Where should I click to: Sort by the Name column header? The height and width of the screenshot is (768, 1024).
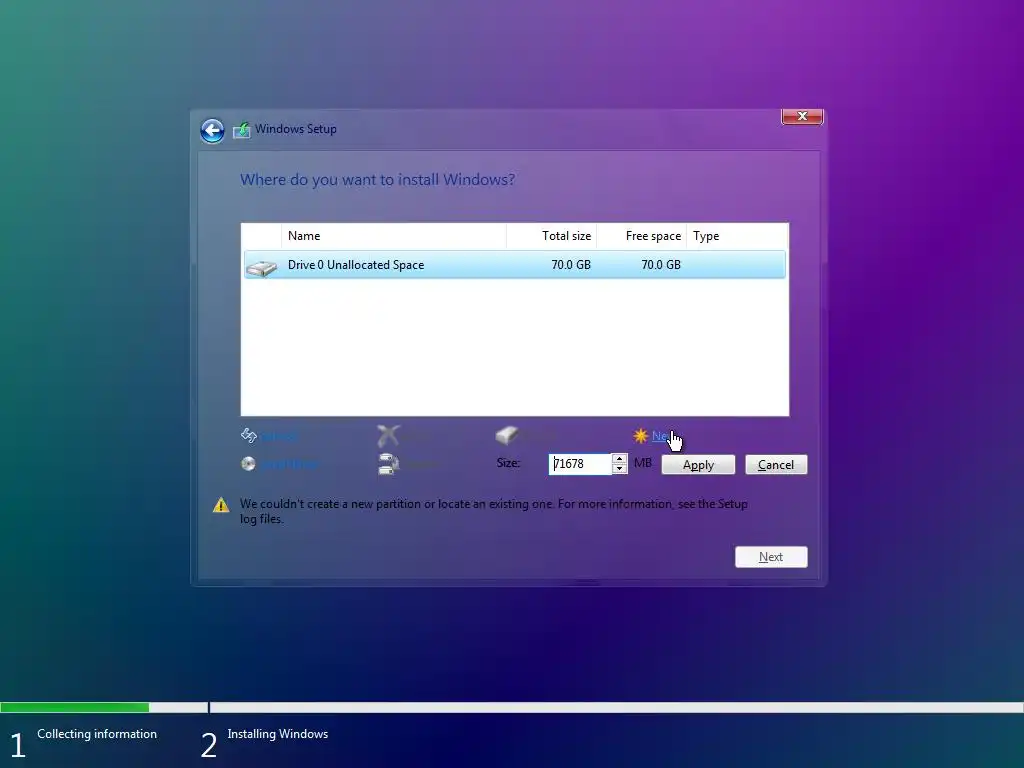coord(394,236)
